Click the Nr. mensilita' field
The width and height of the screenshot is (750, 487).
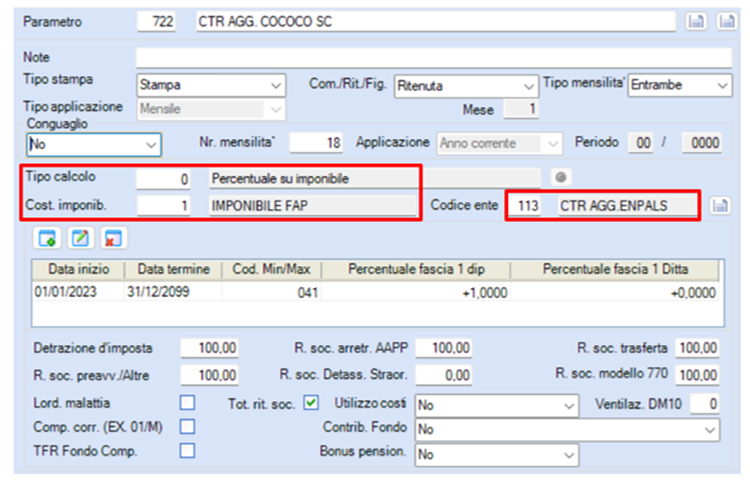tap(316, 143)
